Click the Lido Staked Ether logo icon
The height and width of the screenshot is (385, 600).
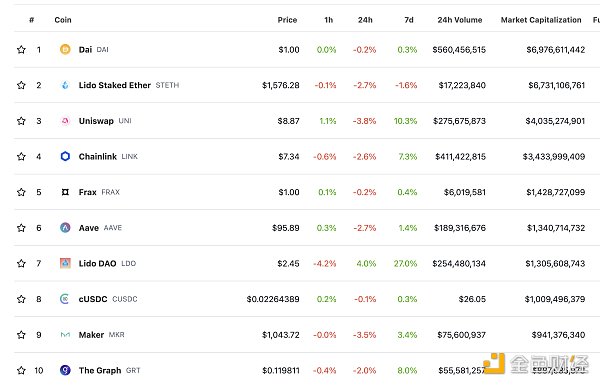point(65,85)
